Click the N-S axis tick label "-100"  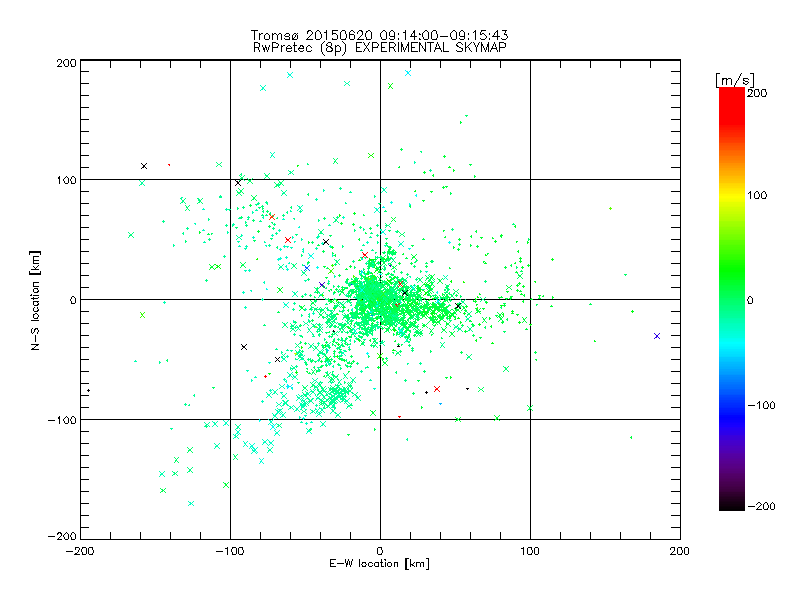62,420
